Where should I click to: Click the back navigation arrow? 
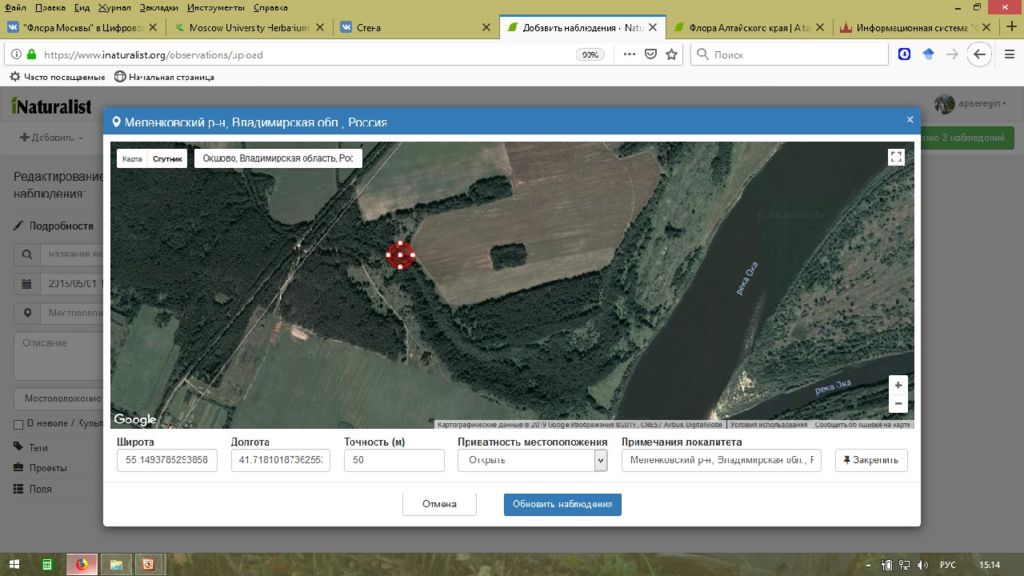click(x=980, y=55)
